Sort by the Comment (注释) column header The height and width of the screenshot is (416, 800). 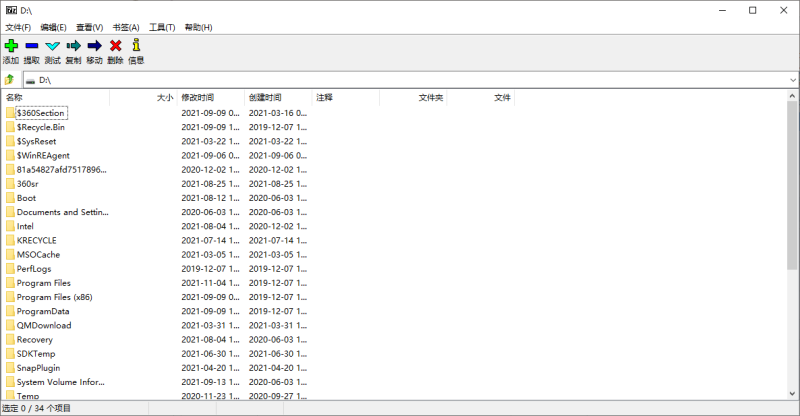[345, 97]
